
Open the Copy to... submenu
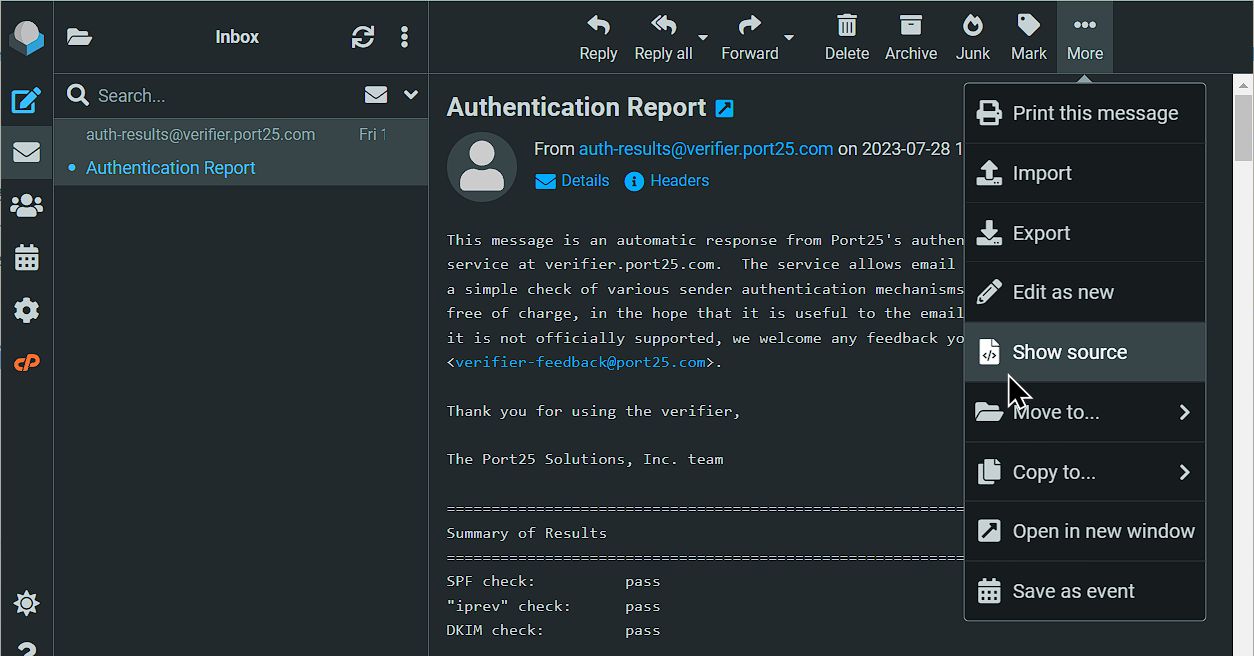point(1085,472)
